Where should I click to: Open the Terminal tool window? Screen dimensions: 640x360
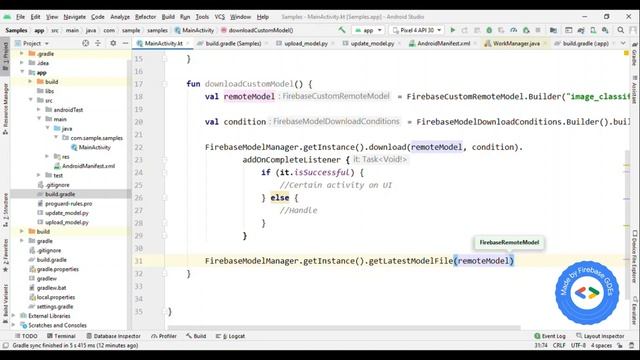tap(61, 336)
